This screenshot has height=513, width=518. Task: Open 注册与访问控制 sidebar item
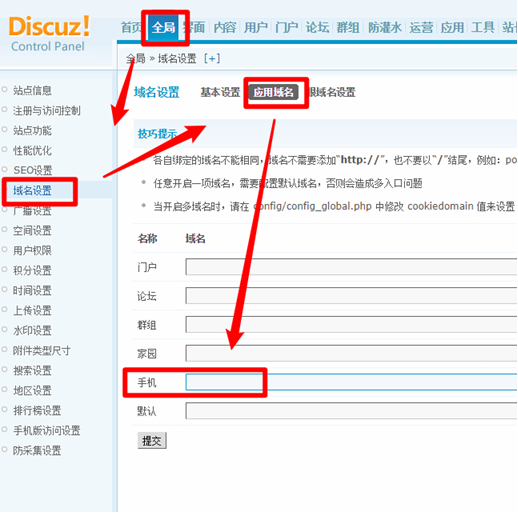47,110
